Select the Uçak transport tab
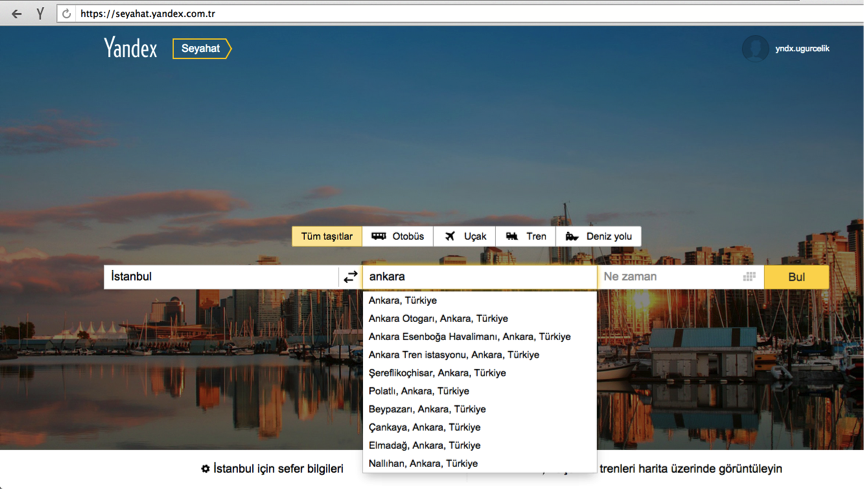Screen dimensions: 864x489 [465, 237]
